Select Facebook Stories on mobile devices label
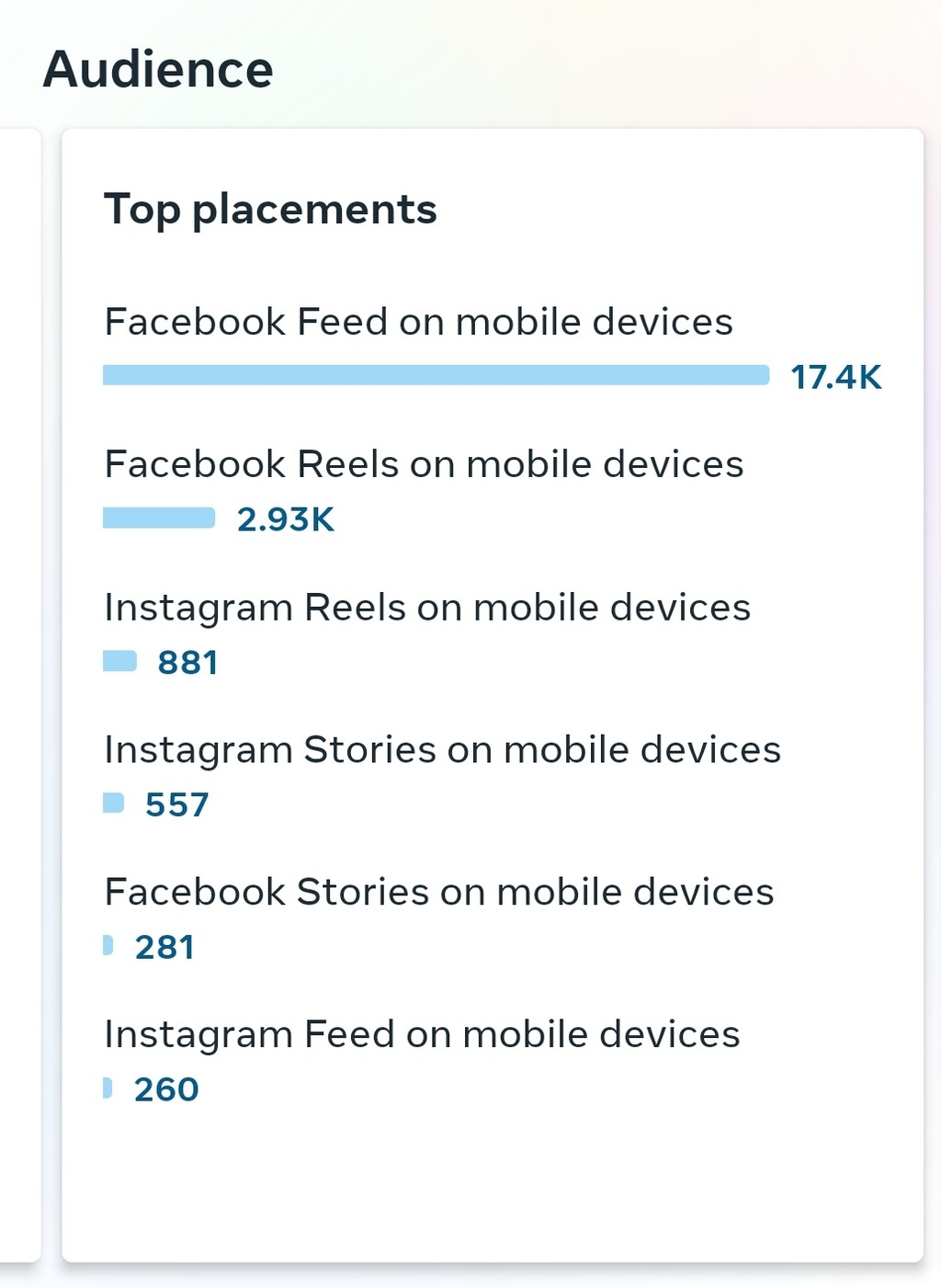941x1288 pixels. 438,893
